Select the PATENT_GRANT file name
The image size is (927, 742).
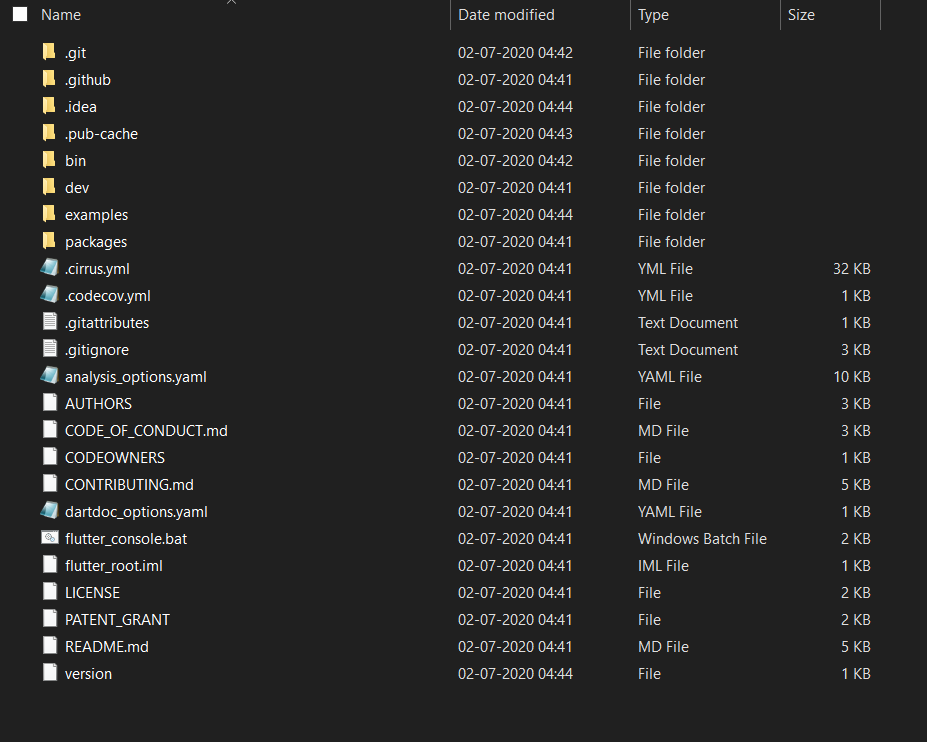tap(117, 620)
